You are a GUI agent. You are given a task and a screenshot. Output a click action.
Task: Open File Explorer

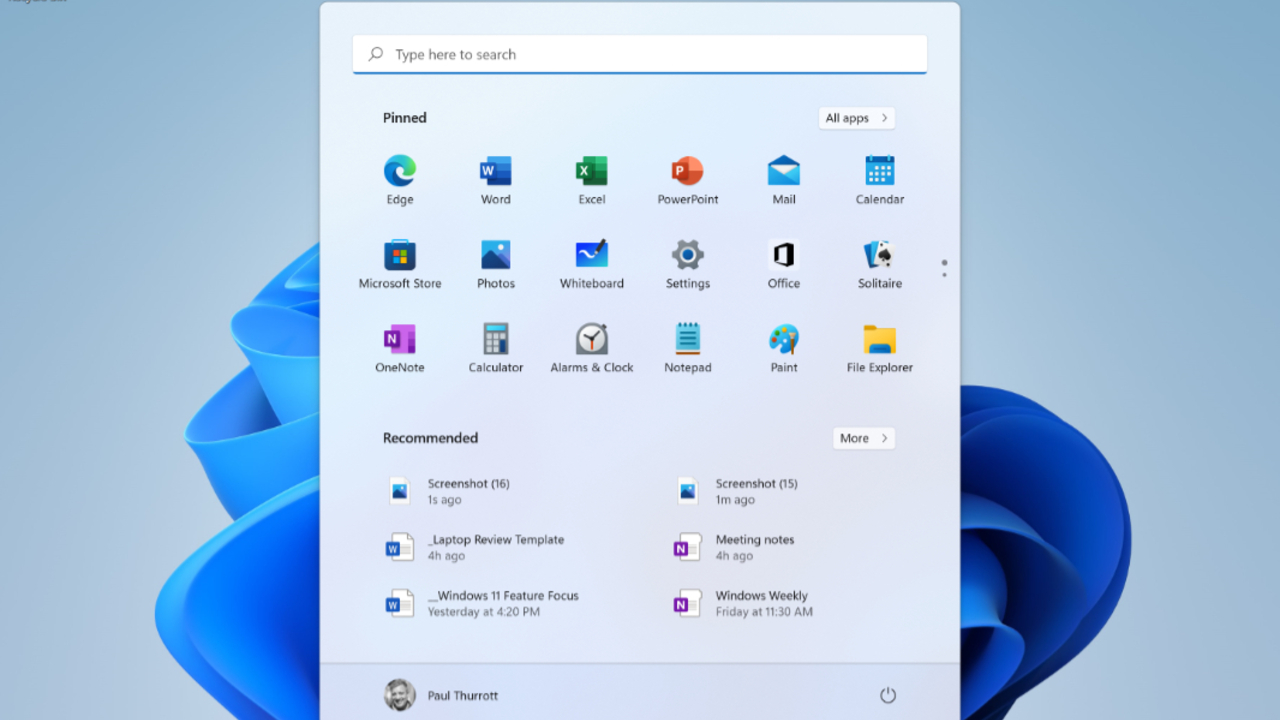coord(880,348)
